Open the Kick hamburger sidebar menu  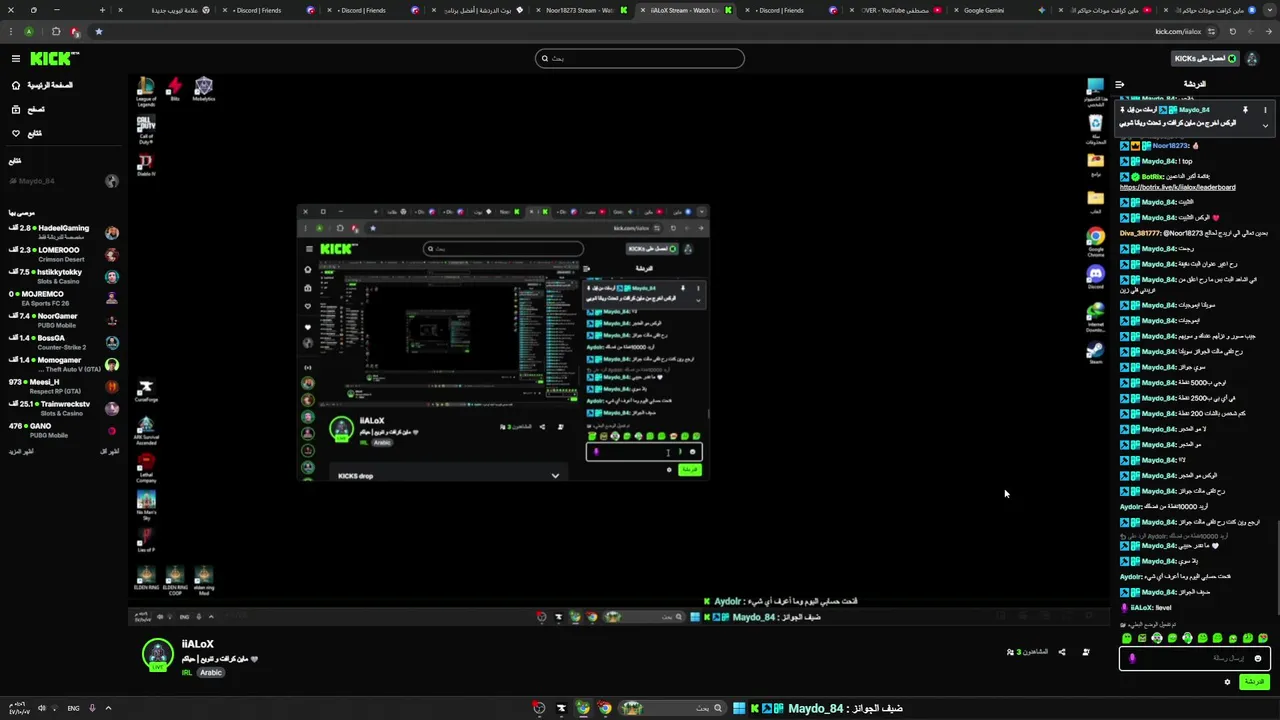(16, 59)
